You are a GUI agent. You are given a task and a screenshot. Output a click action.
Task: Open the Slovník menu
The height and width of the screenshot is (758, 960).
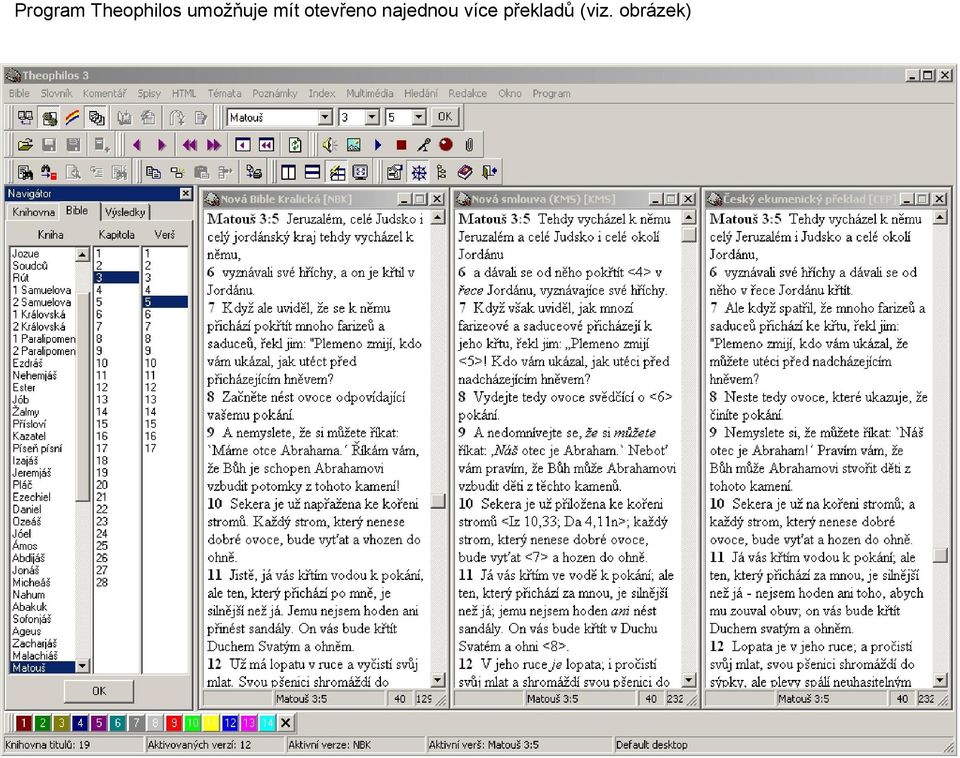point(56,93)
